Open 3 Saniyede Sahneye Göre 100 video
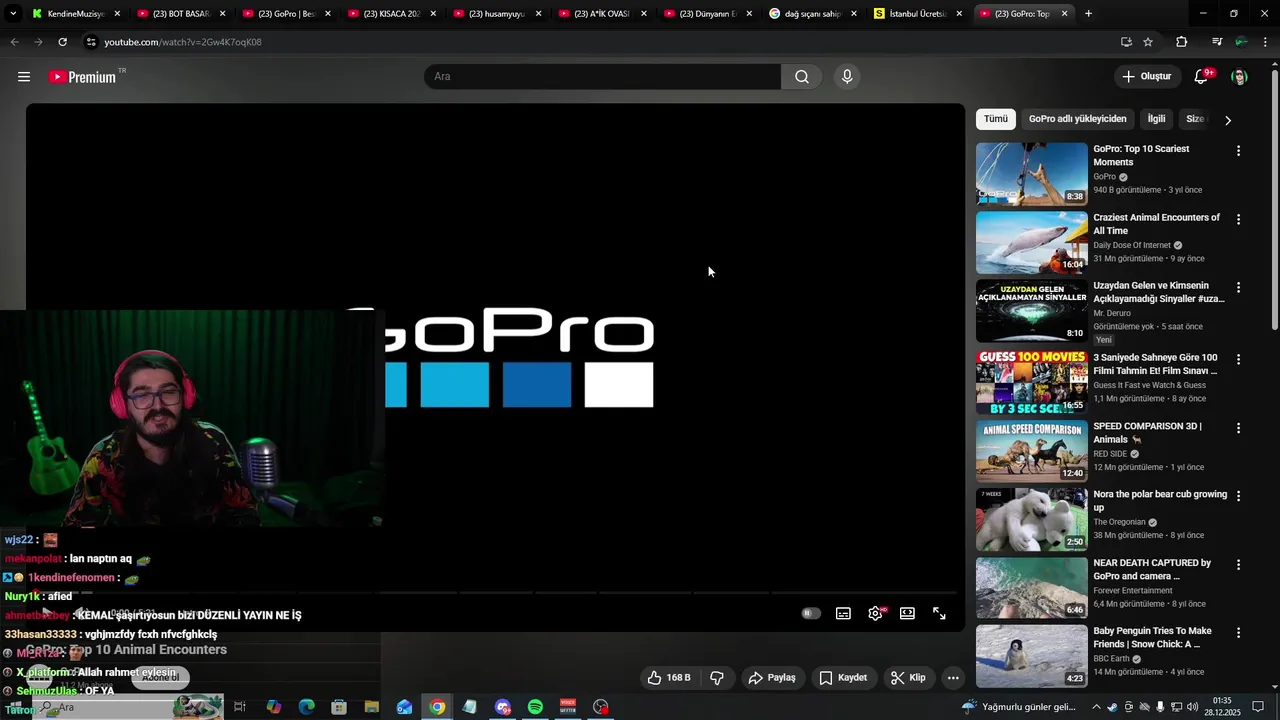Screen dimensions: 1280x720 tap(1155, 364)
